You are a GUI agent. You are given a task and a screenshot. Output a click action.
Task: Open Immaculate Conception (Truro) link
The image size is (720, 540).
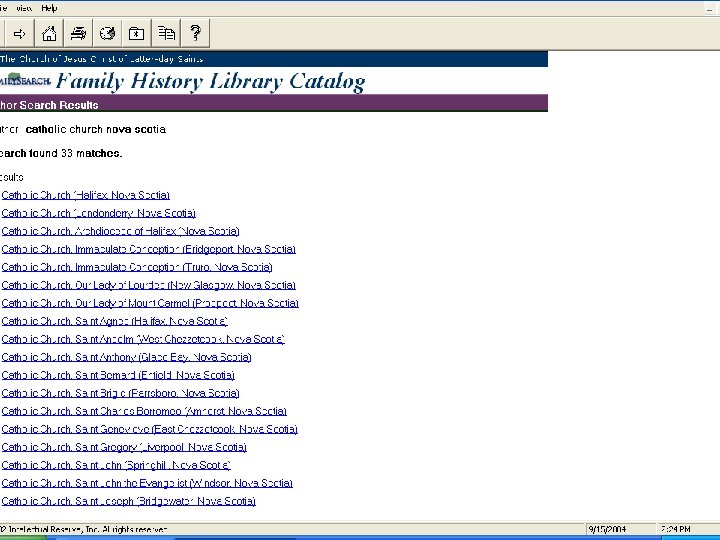point(137,267)
